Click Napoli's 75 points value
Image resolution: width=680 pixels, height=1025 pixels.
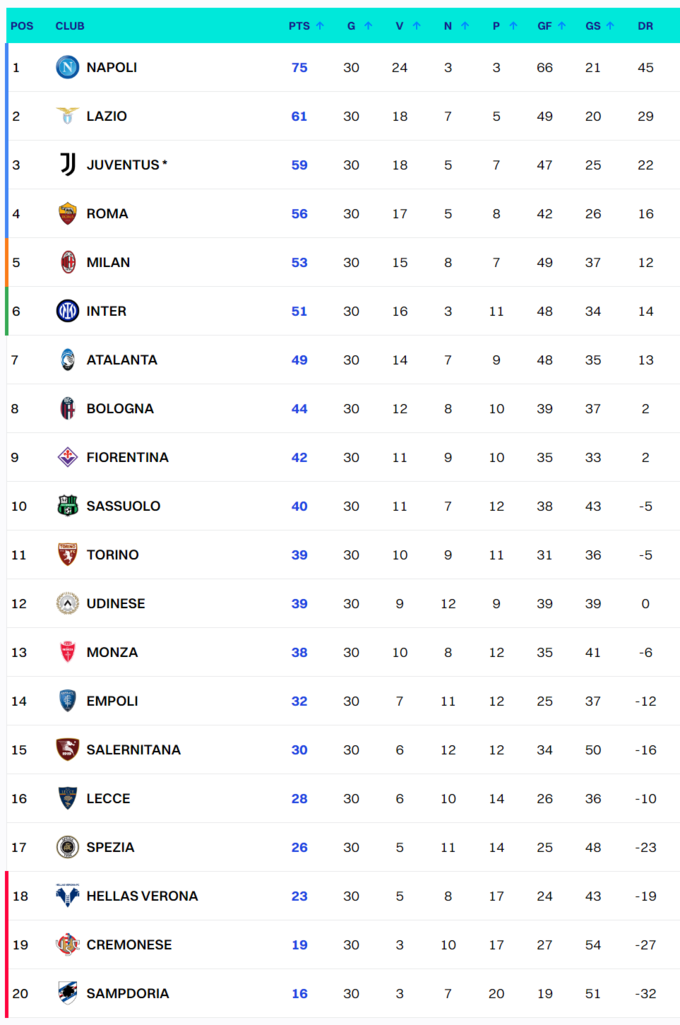[x=299, y=67]
